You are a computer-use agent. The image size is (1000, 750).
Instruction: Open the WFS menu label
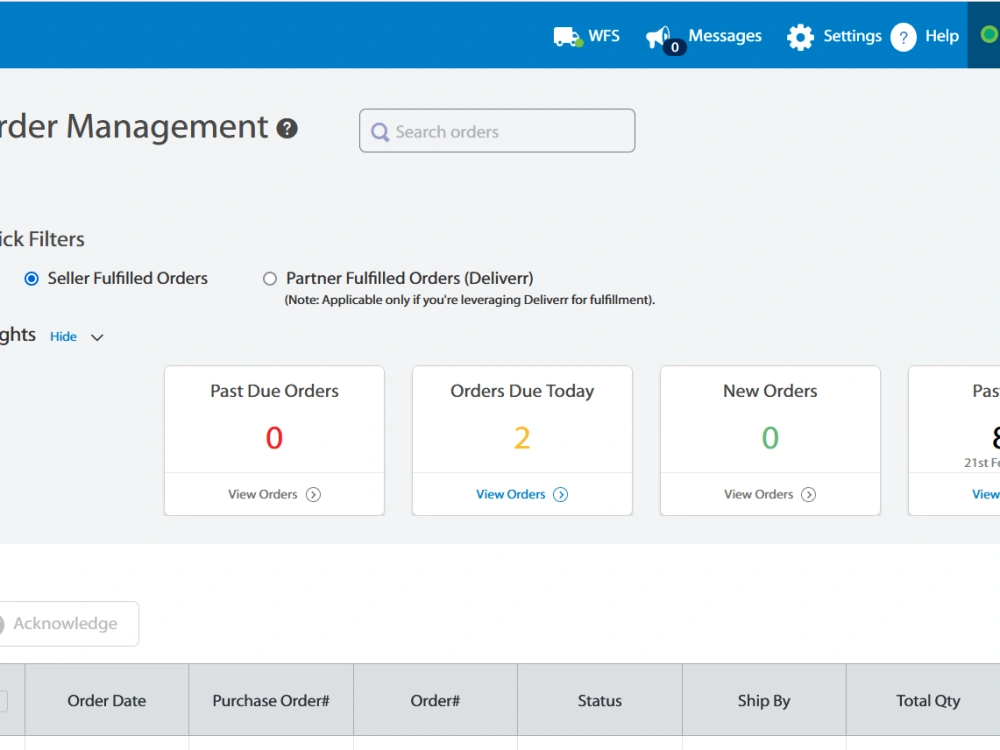(x=604, y=36)
